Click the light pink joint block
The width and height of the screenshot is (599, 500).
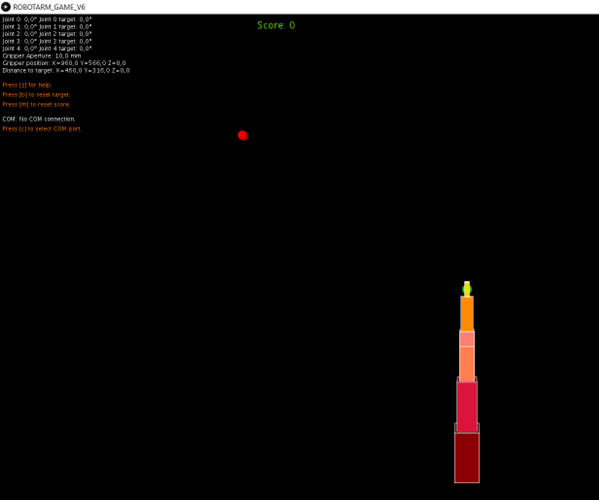pyautogui.click(x=467, y=339)
